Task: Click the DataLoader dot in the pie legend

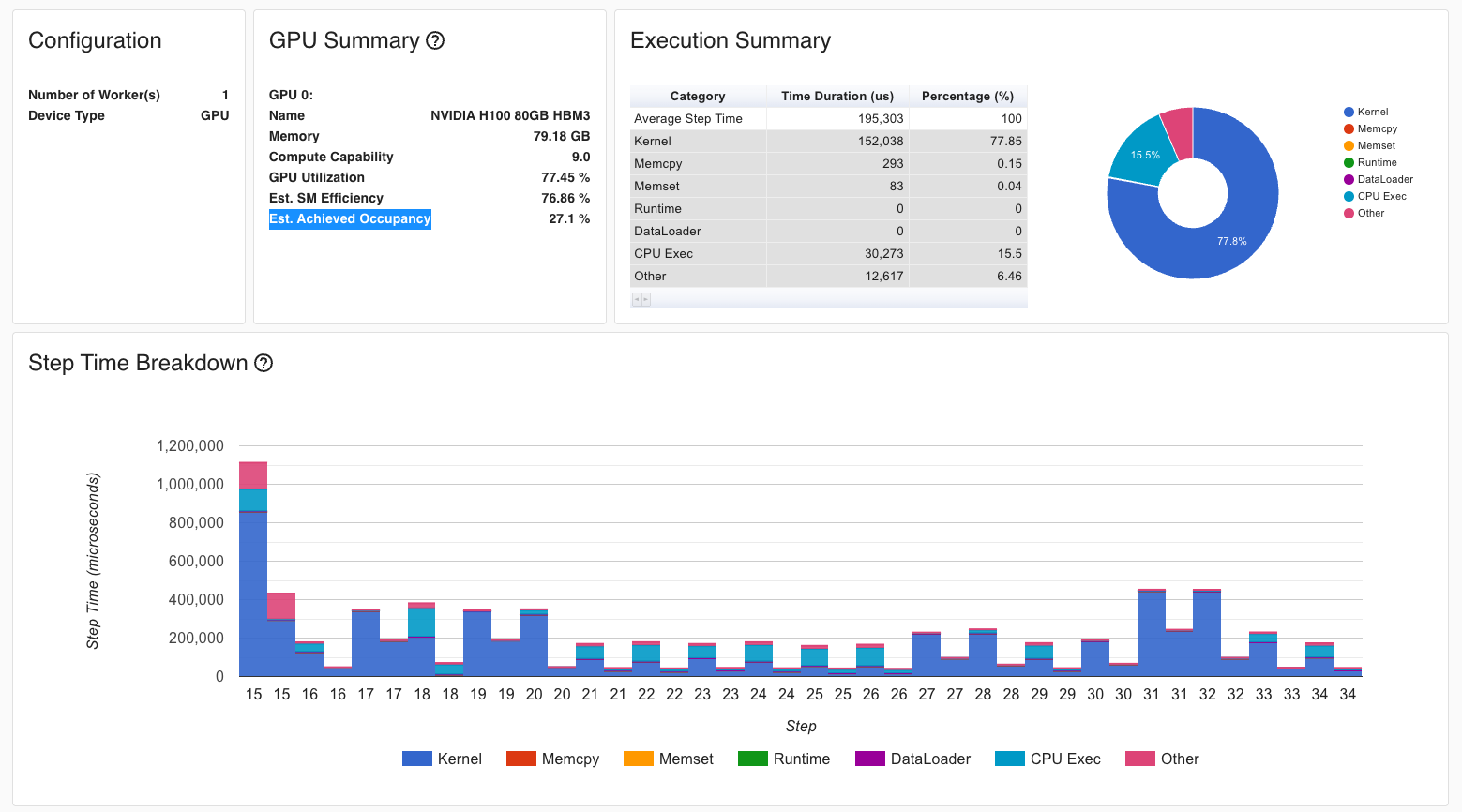Action: (x=1349, y=179)
